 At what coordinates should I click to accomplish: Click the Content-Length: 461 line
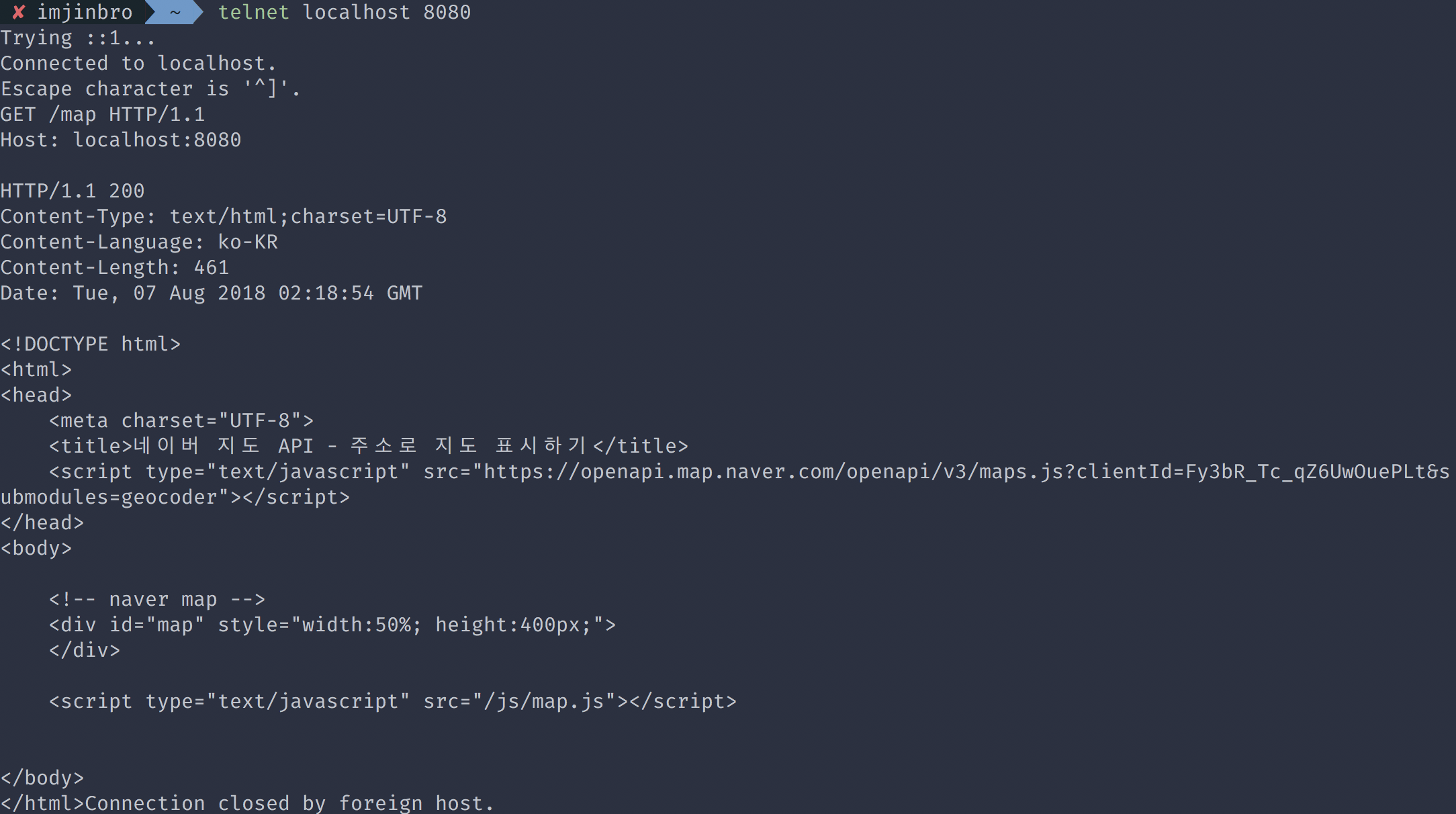click(x=115, y=267)
